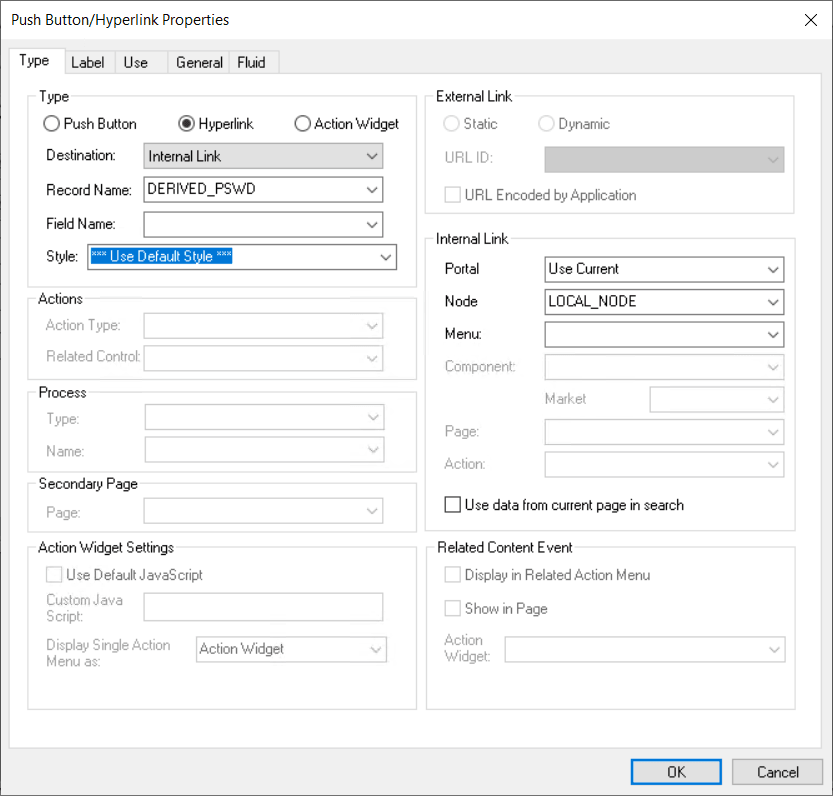Confirm changes with the OK button

[x=675, y=771]
